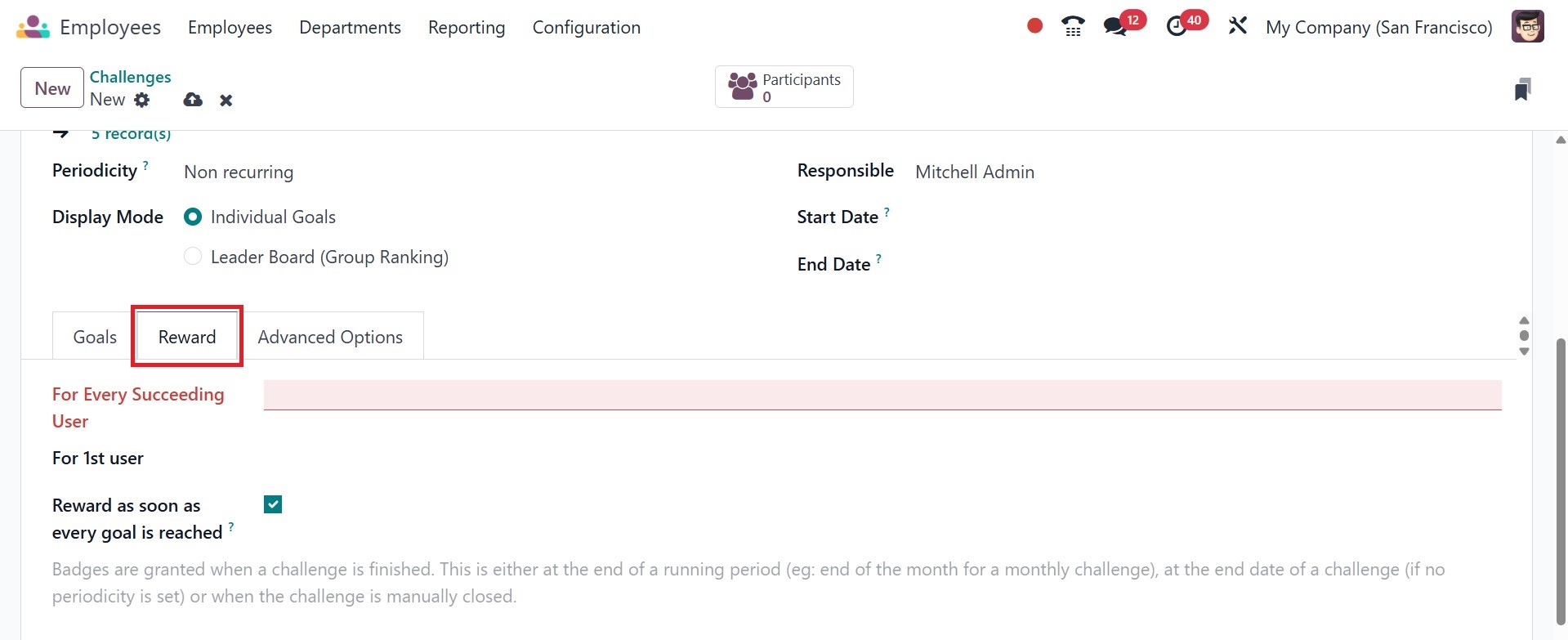Save record with cloud upload icon

click(193, 100)
